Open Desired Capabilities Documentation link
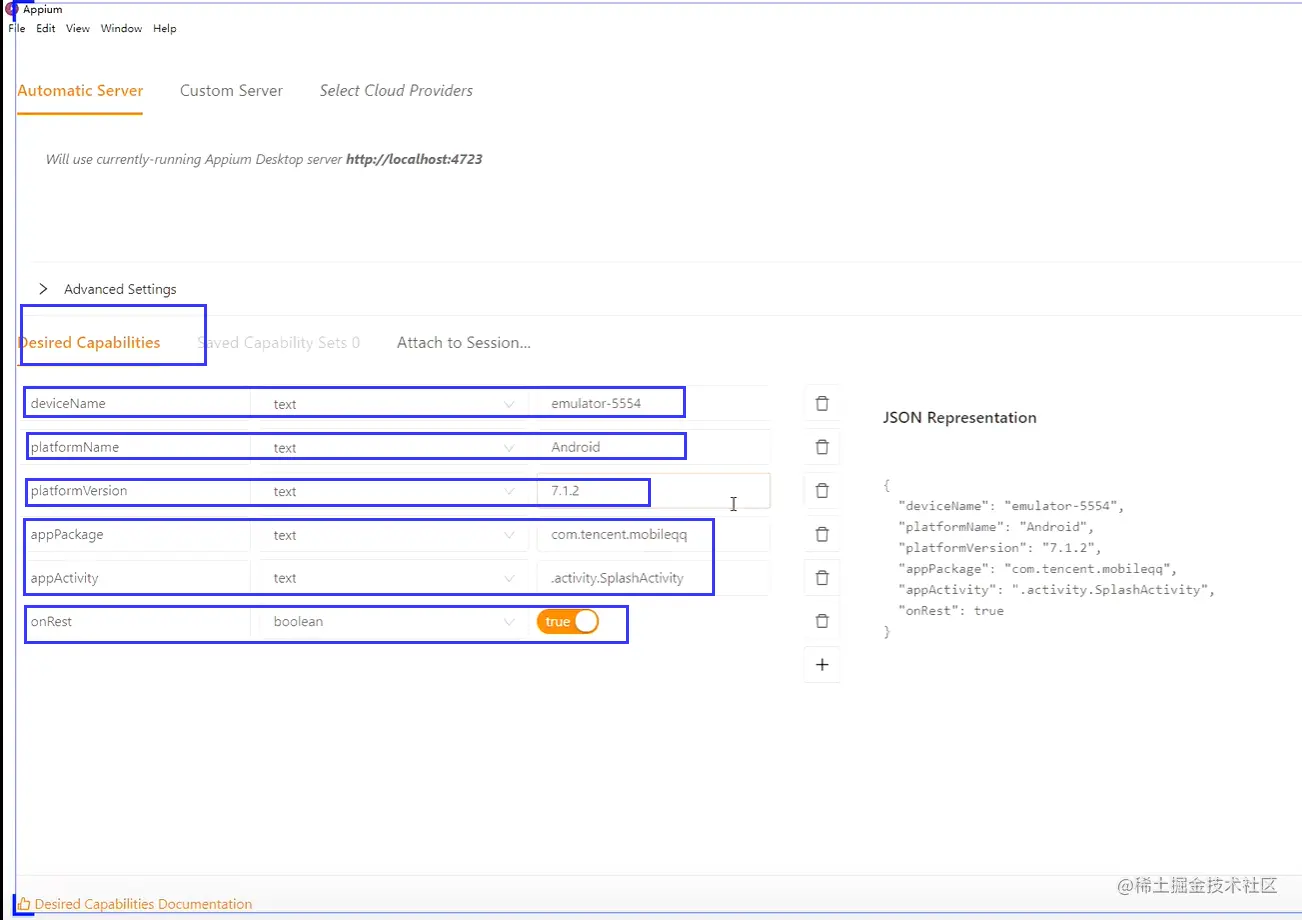The image size is (1302, 920). point(143,904)
